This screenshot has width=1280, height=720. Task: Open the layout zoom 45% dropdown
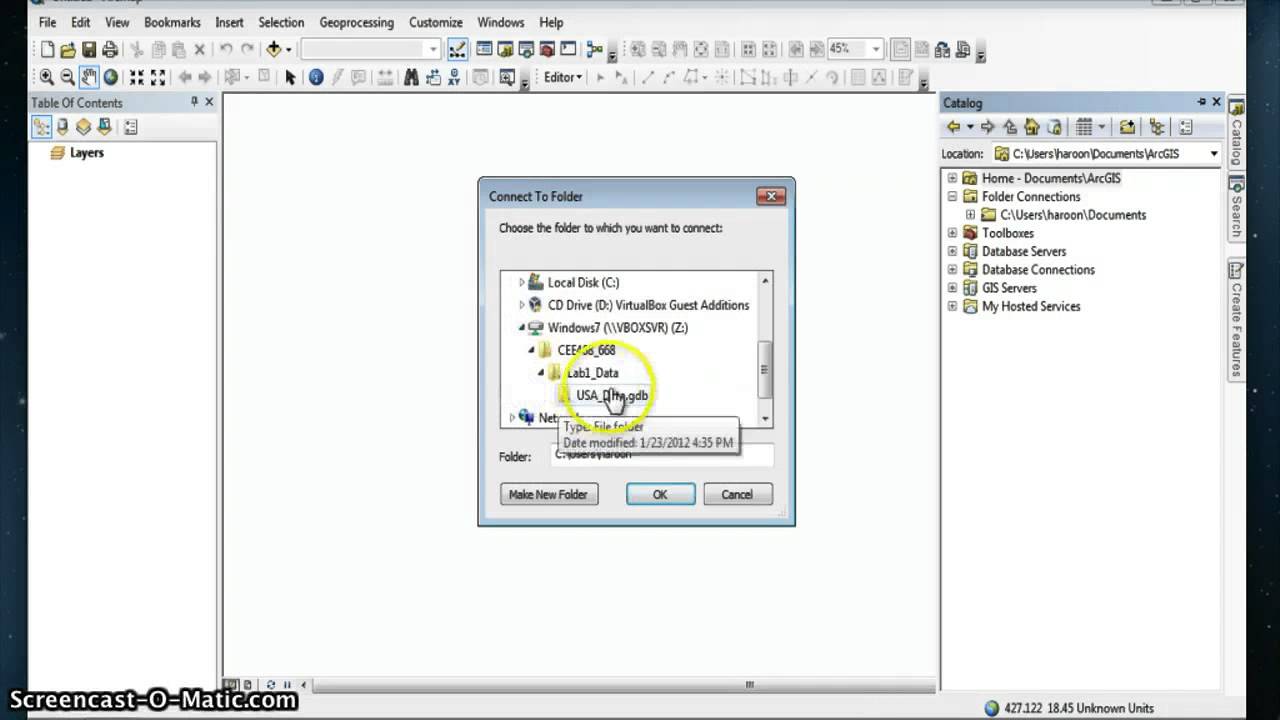(x=876, y=49)
